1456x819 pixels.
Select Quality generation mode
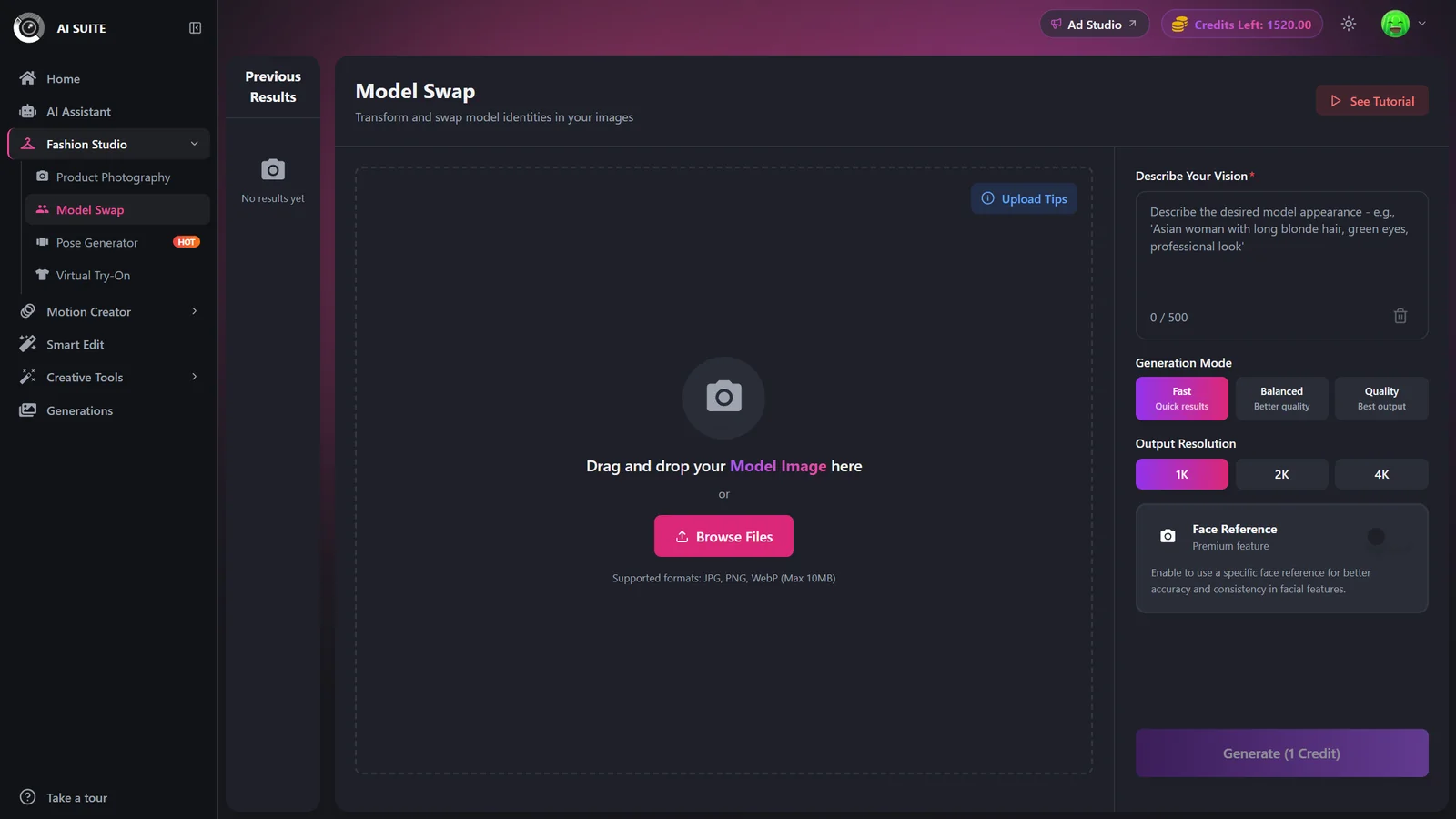point(1381,399)
